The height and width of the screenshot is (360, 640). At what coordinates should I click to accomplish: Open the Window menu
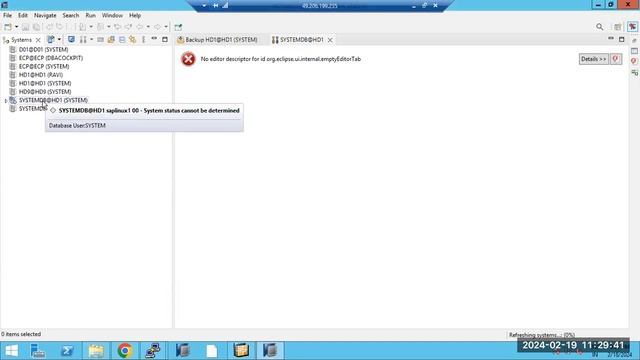(112, 15)
